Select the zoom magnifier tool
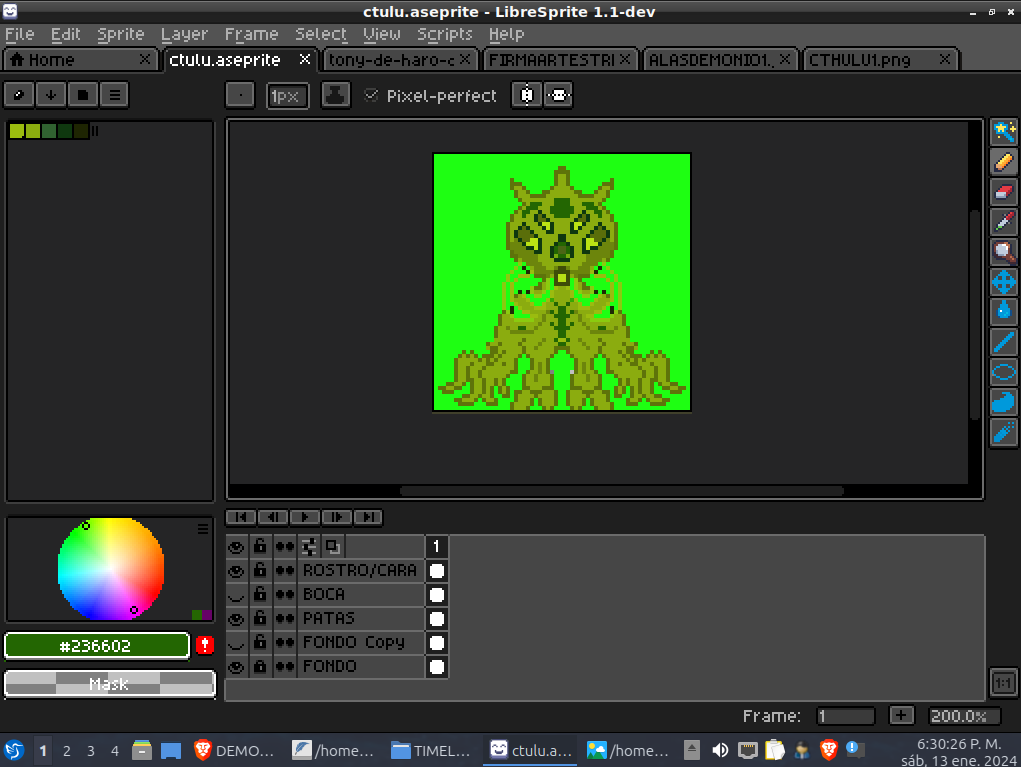This screenshot has height=767, width=1021. [1003, 252]
